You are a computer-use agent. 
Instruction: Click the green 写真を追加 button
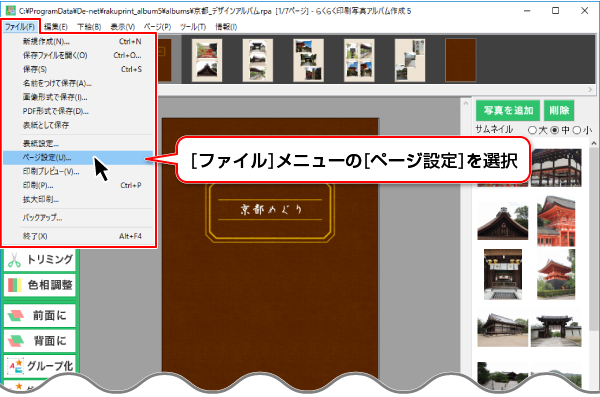point(508,111)
